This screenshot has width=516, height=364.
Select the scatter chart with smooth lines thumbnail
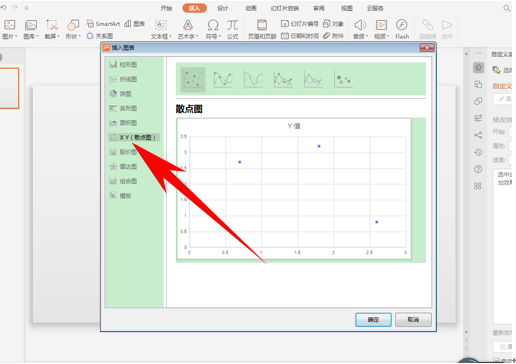point(253,79)
